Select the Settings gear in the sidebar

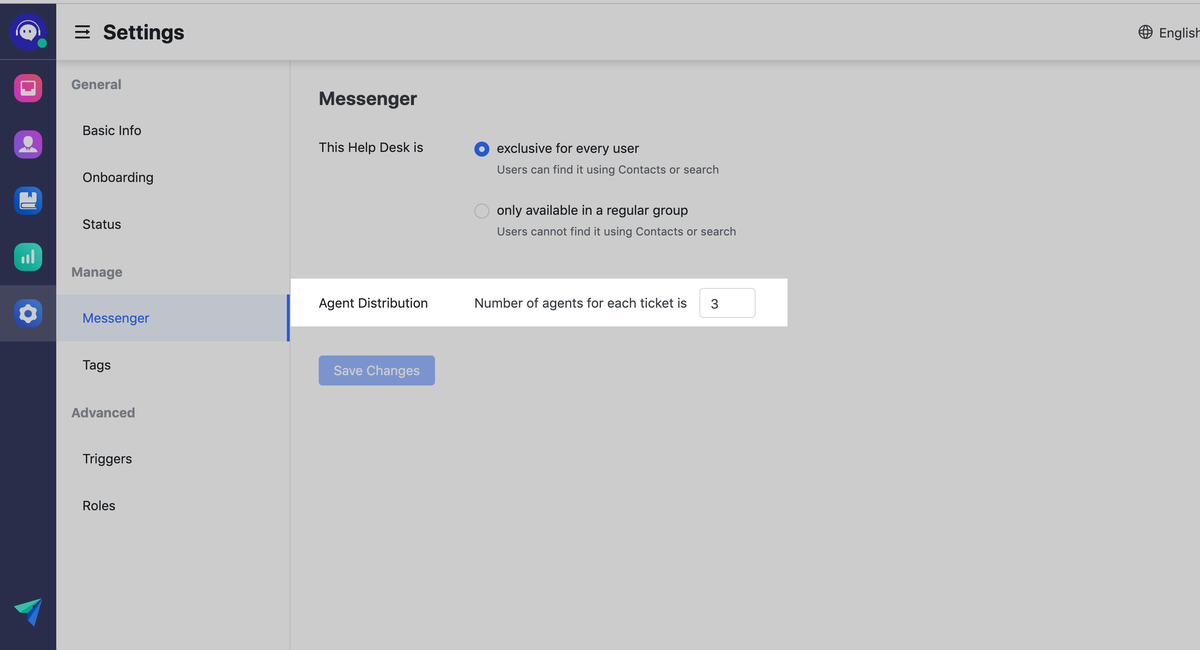tap(27, 313)
